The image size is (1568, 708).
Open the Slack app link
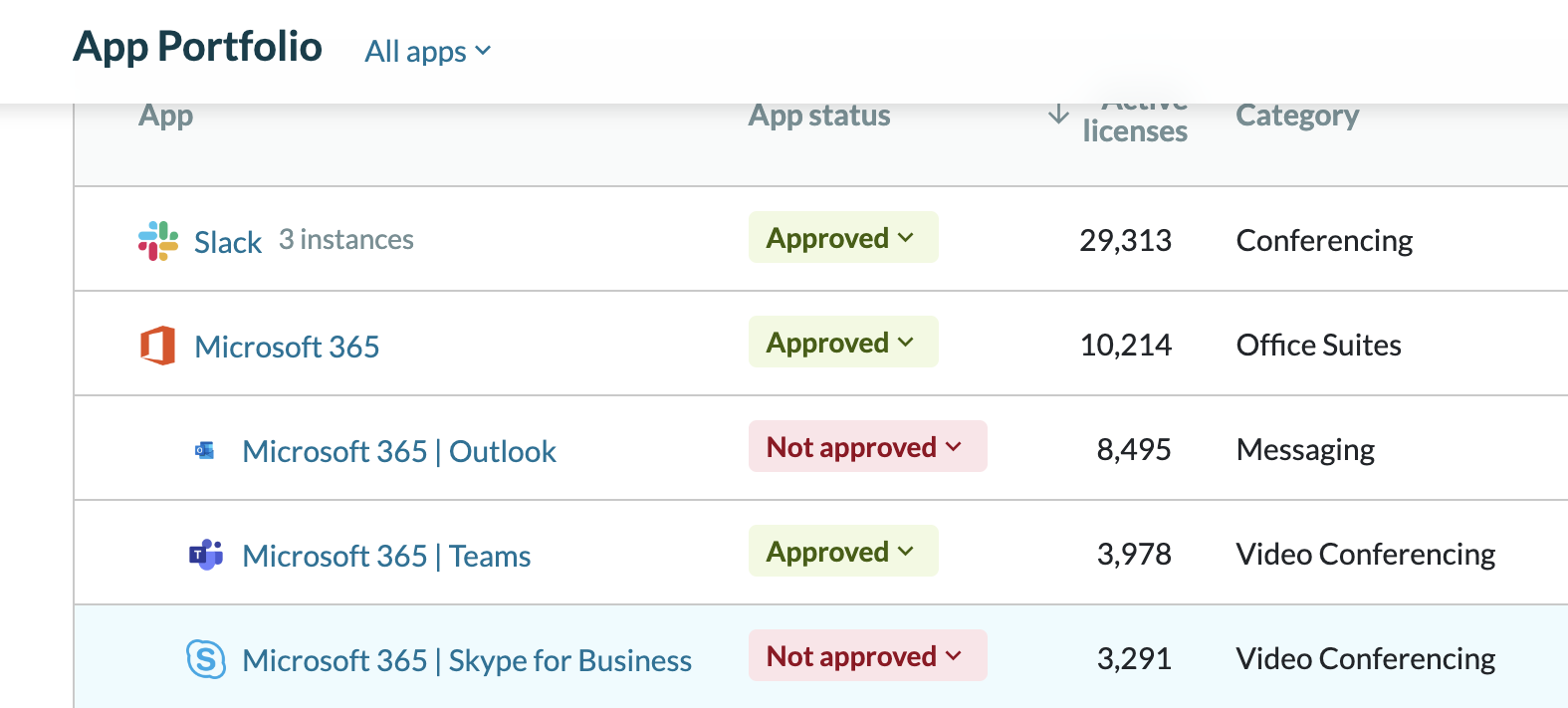pos(227,242)
